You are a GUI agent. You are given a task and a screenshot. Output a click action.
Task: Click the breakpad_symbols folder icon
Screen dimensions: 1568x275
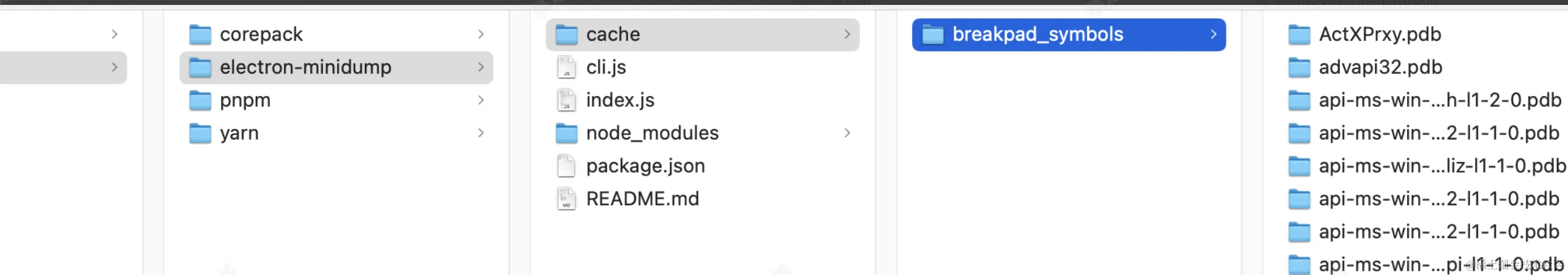tap(933, 35)
